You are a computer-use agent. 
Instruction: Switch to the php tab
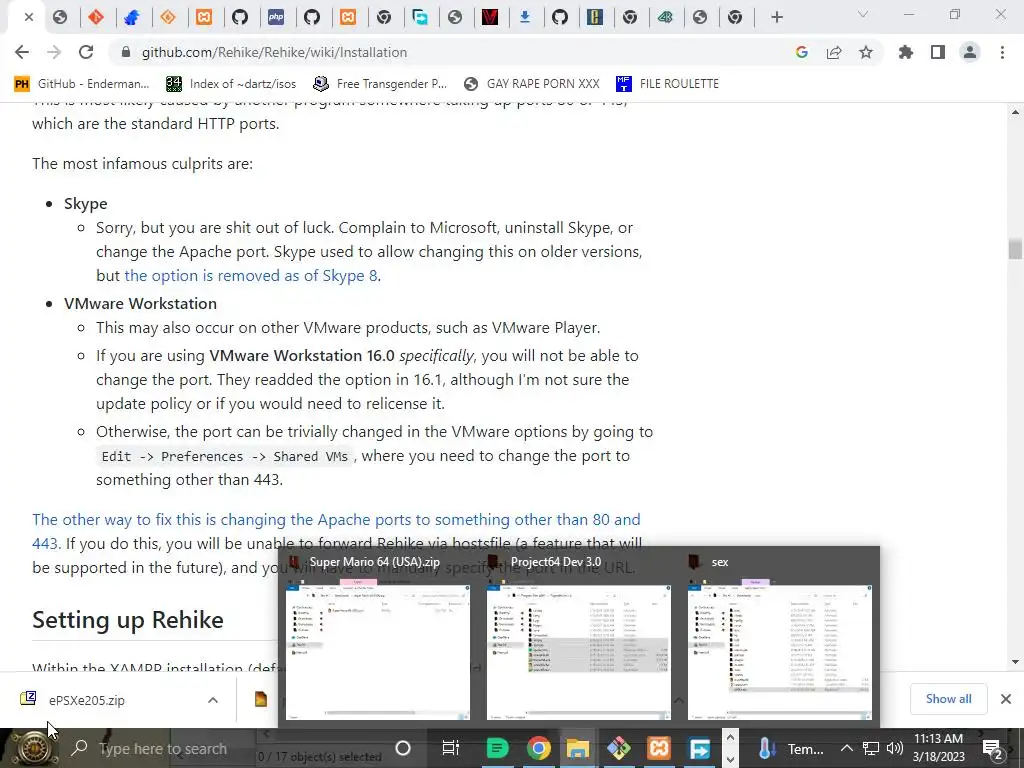click(x=276, y=17)
